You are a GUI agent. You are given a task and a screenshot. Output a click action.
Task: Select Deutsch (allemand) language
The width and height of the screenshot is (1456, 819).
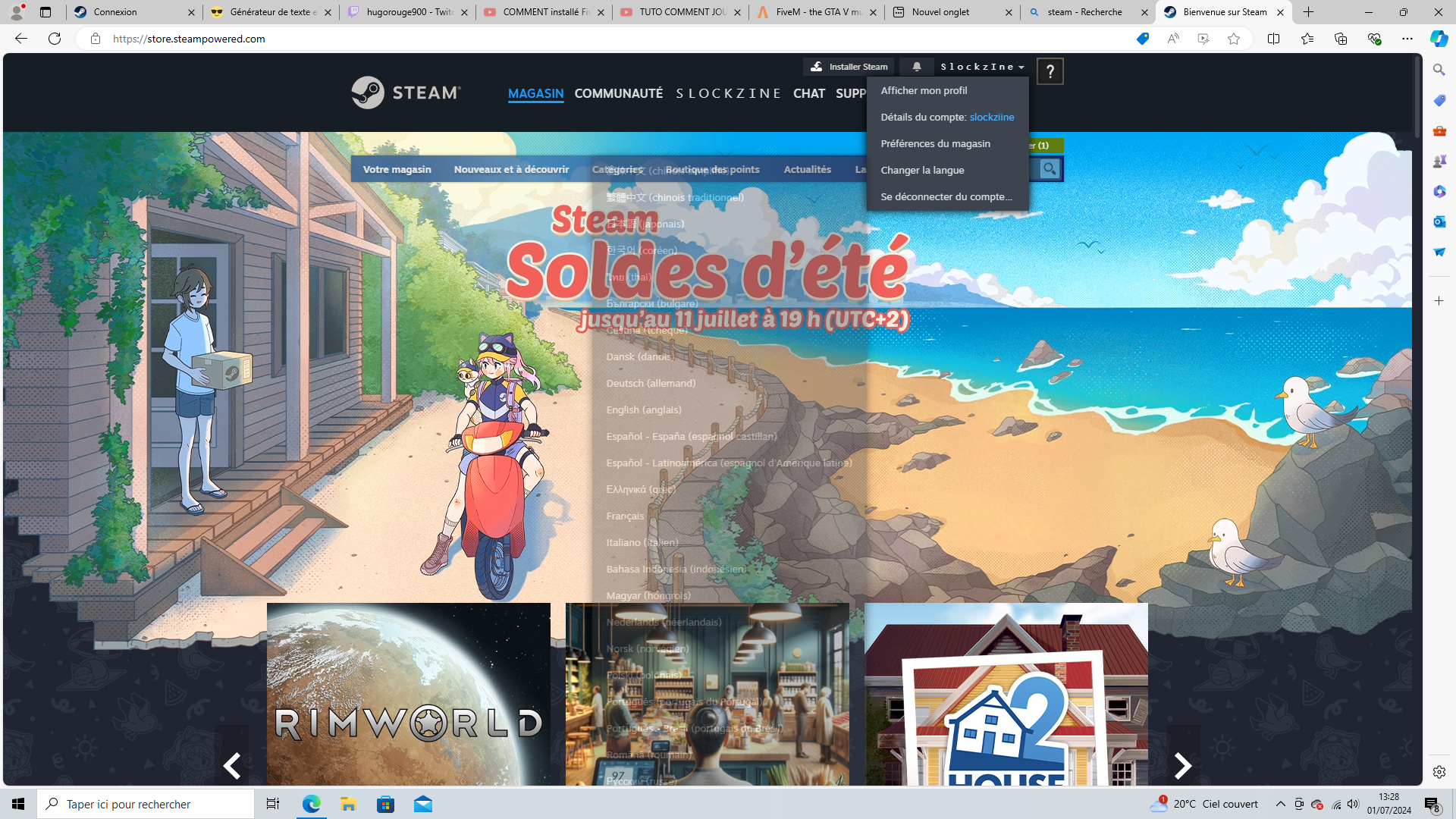coord(651,383)
